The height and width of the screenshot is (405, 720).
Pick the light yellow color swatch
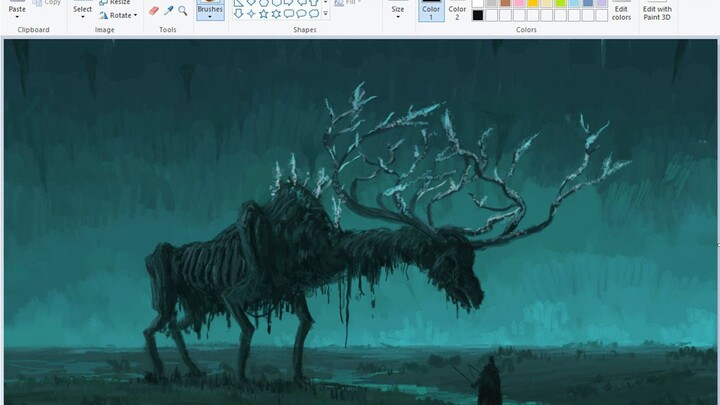(x=546, y=3)
